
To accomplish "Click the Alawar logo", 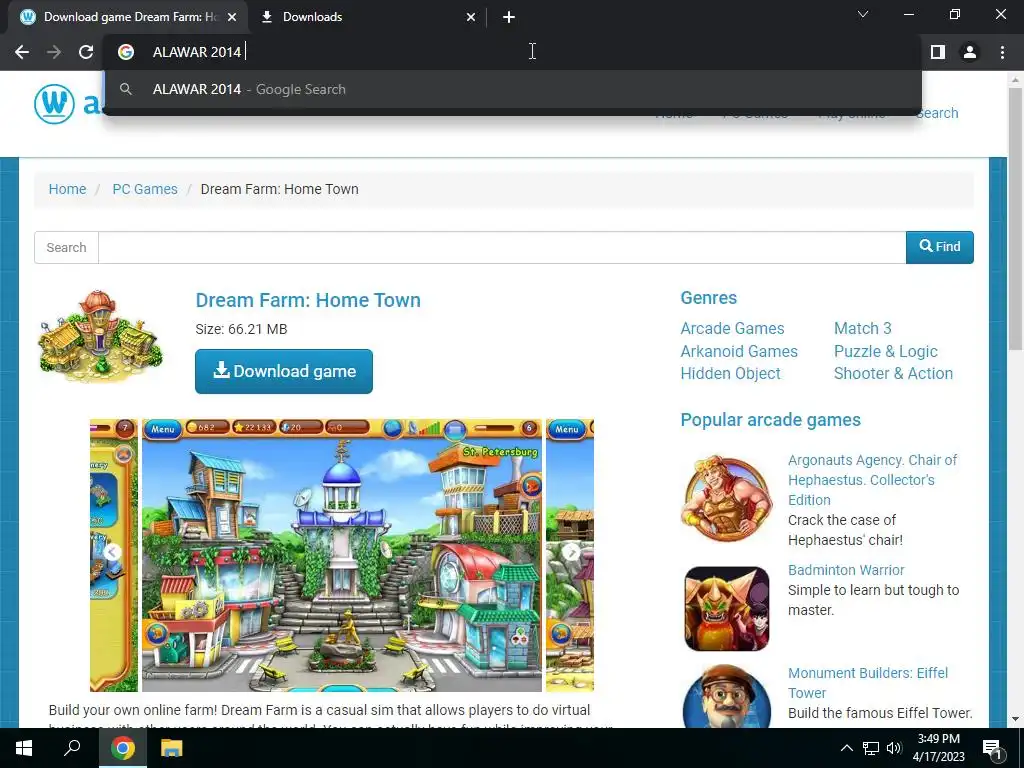I will (69, 103).
